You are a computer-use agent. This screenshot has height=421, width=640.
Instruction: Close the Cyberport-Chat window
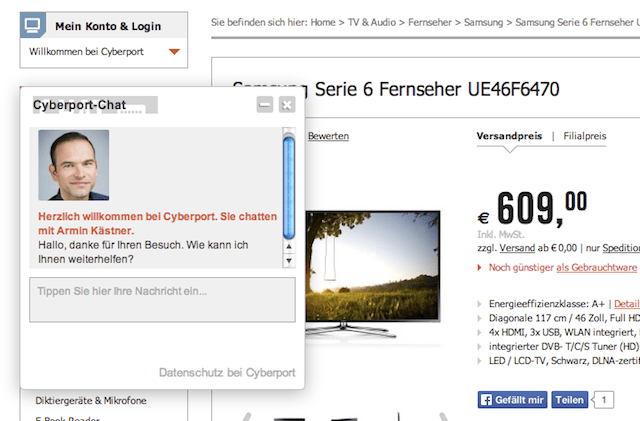click(x=287, y=105)
